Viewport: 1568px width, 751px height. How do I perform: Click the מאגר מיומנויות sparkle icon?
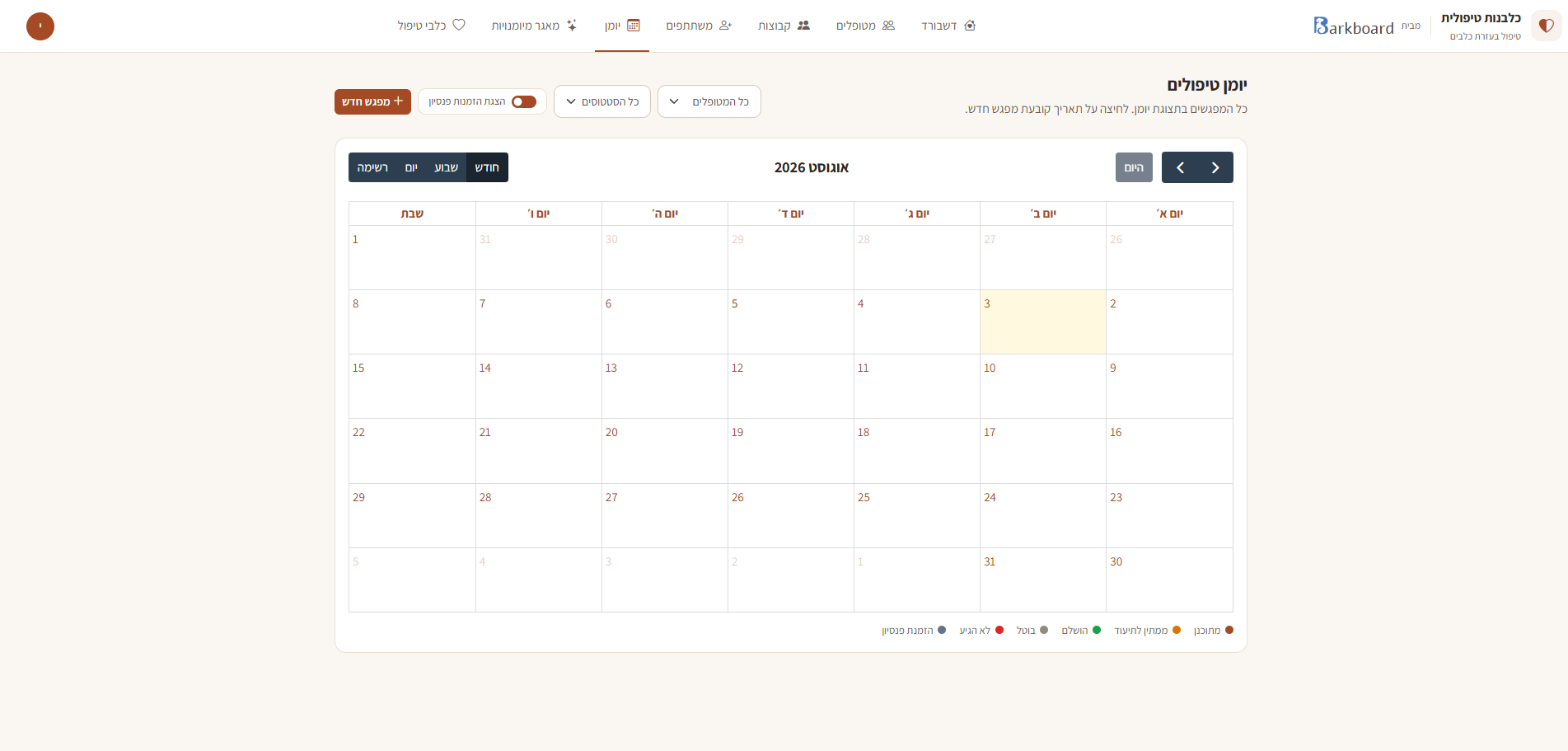572,26
